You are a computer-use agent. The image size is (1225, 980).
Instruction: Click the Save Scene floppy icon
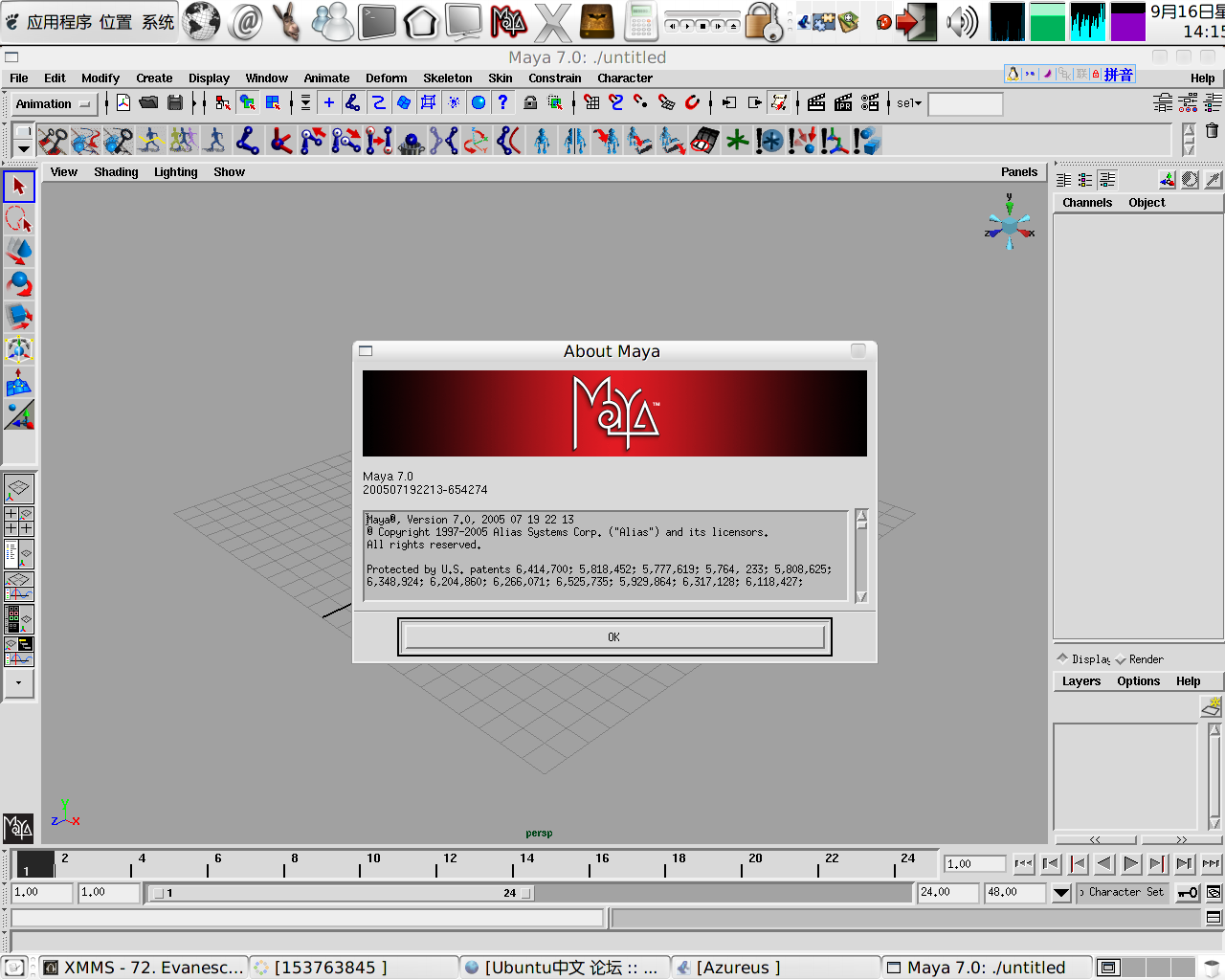coord(175,102)
